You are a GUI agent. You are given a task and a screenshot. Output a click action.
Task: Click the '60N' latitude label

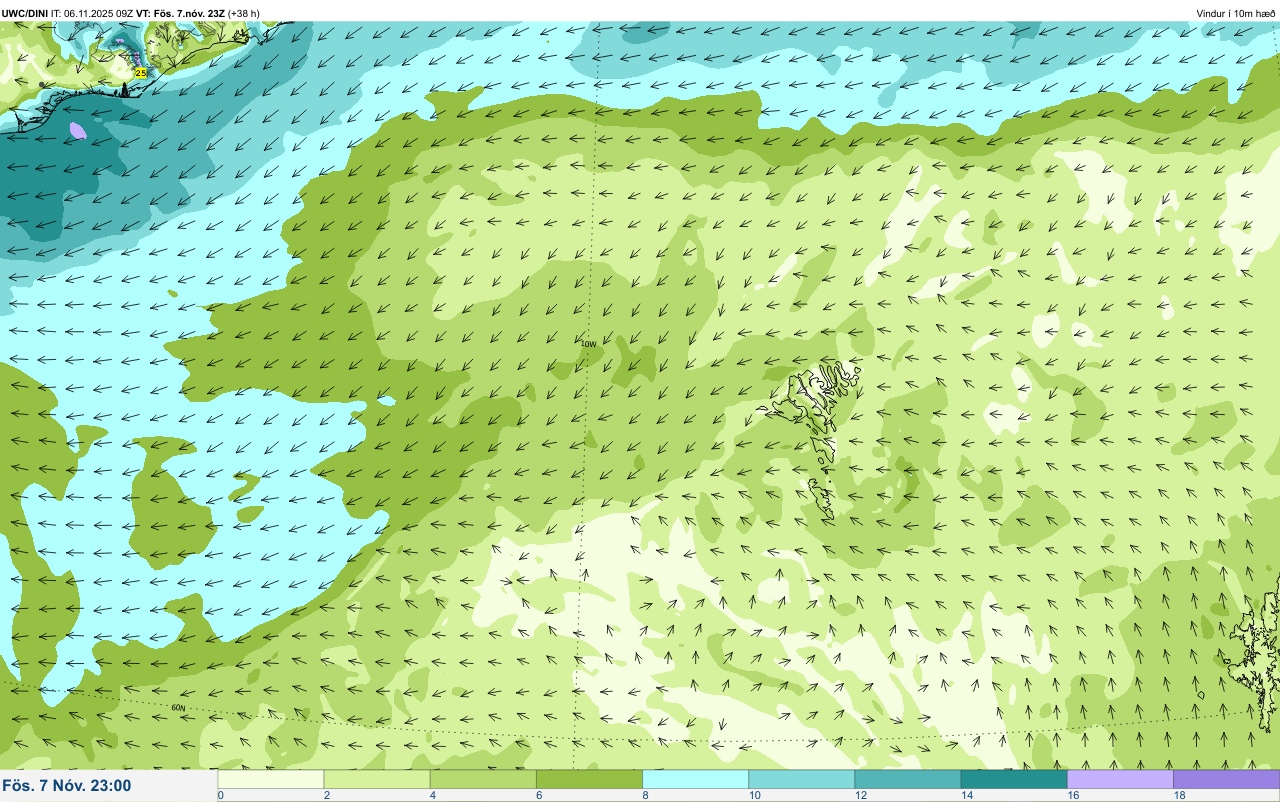178,708
